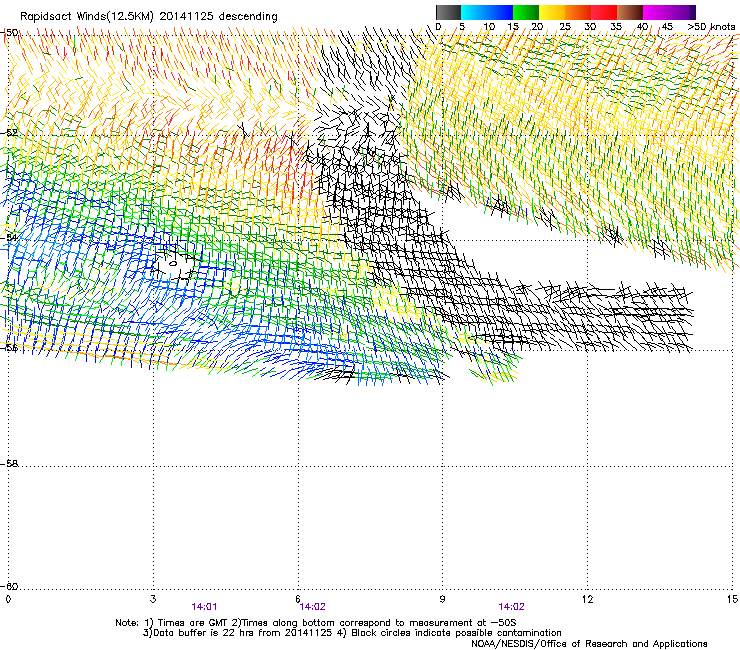The height and width of the screenshot is (650, 740).
Task: Click the cyan-blue 5-15 knots legend swatch
Action: (487, 12)
